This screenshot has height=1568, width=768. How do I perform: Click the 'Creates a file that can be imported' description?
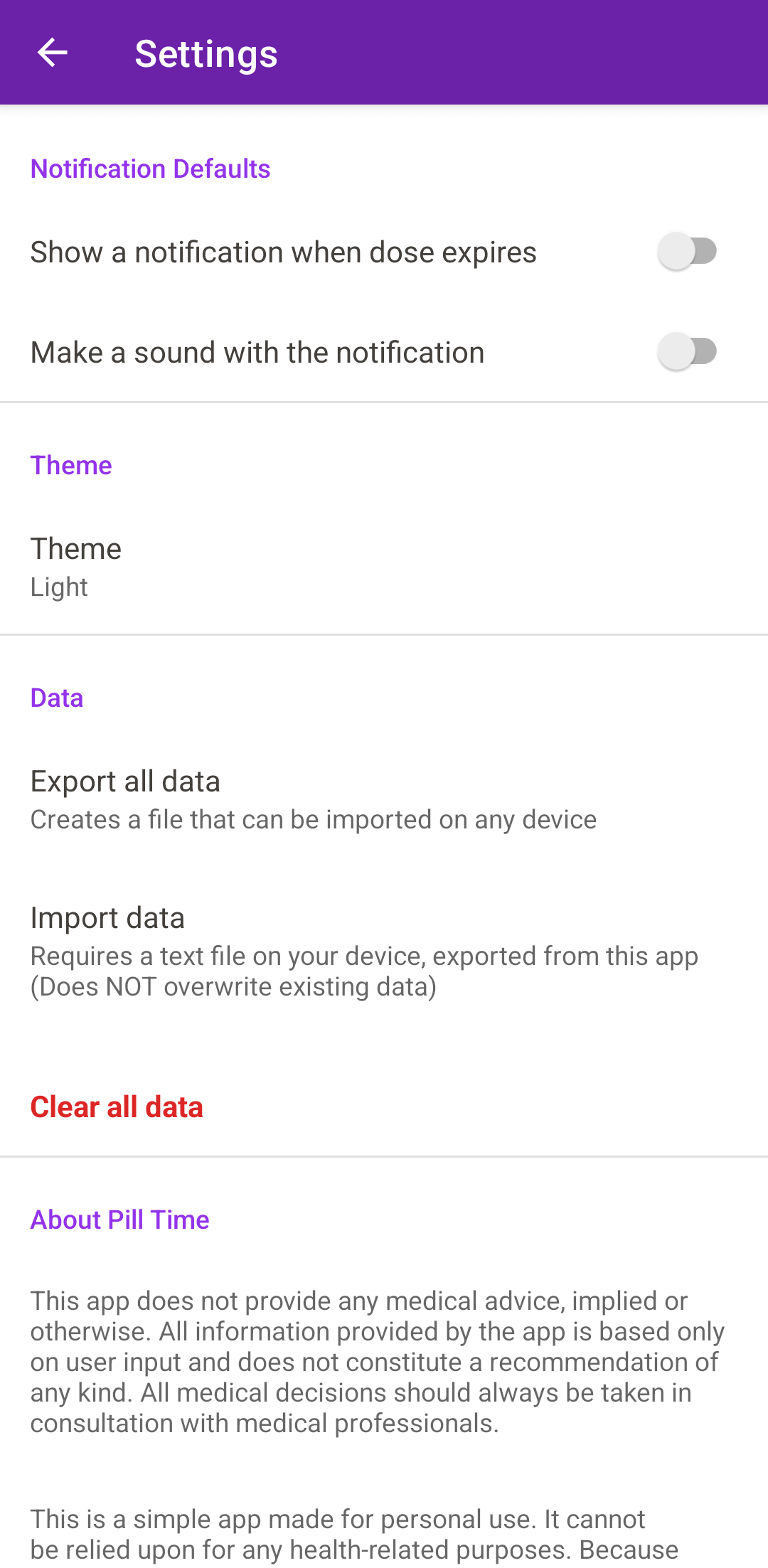coord(314,820)
